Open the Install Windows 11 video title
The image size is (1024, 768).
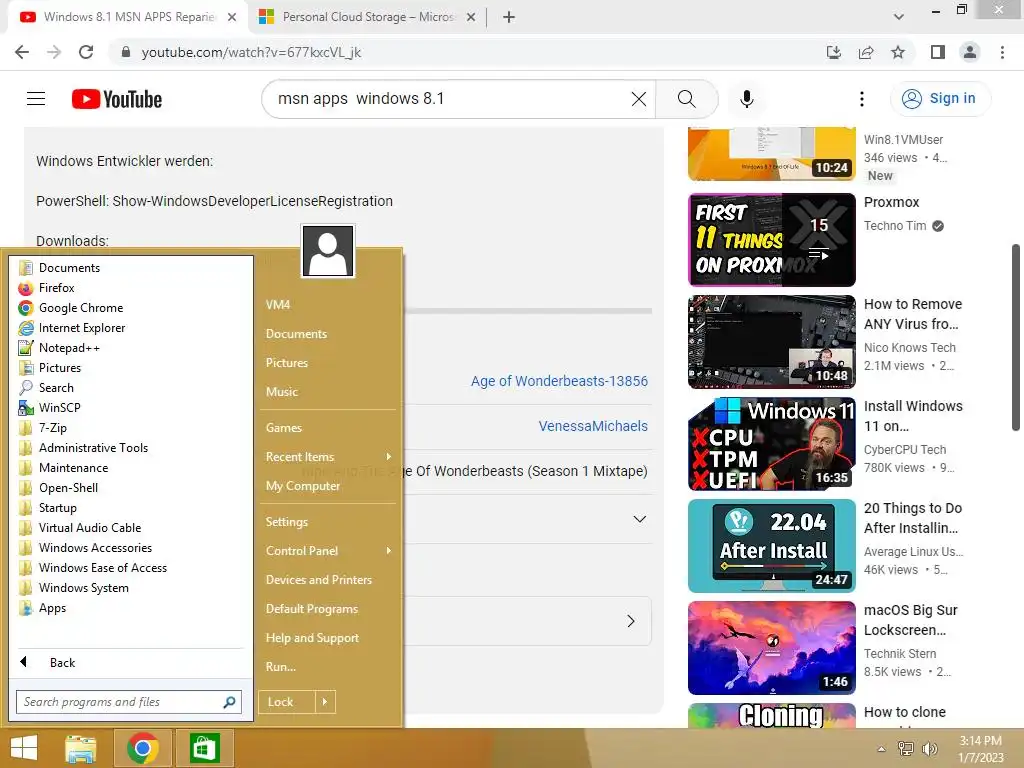pos(913,416)
